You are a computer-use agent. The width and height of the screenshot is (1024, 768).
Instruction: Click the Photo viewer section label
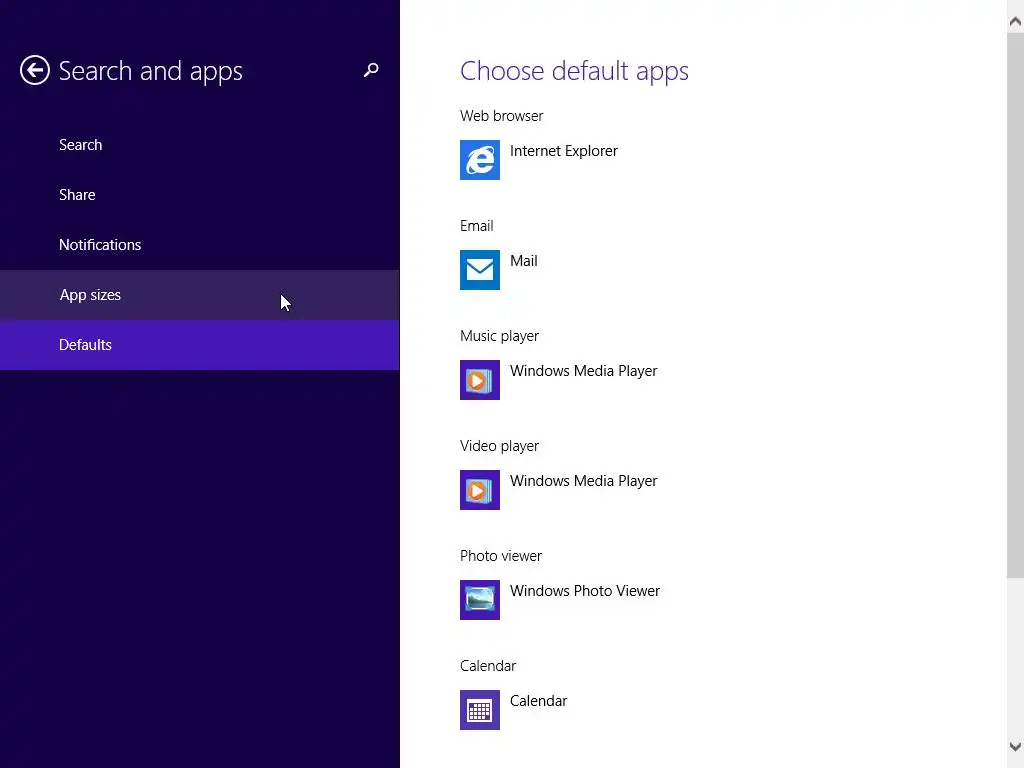(x=501, y=556)
